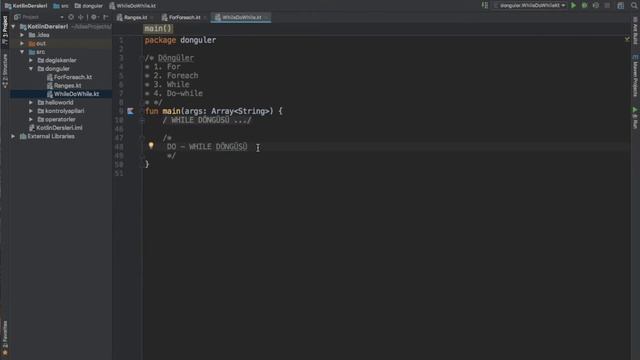Viewport: 640px width, 360px height.
Task: Expand the out folder
Action: 22,43
